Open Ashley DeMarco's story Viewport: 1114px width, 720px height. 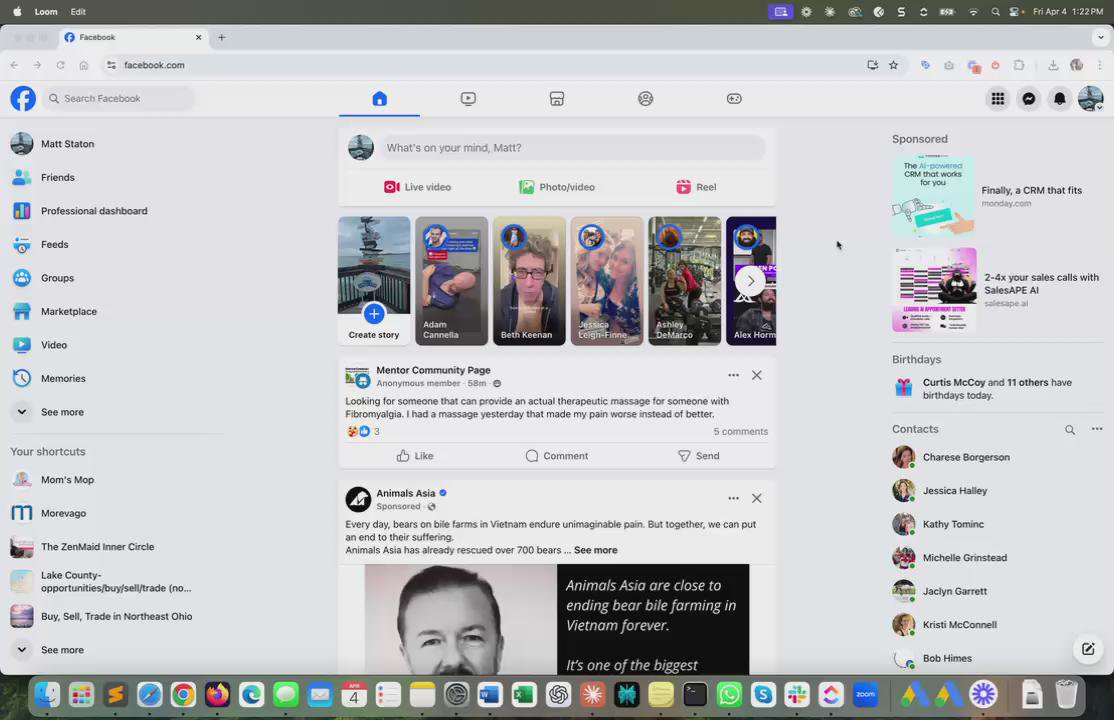pos(684,281)
